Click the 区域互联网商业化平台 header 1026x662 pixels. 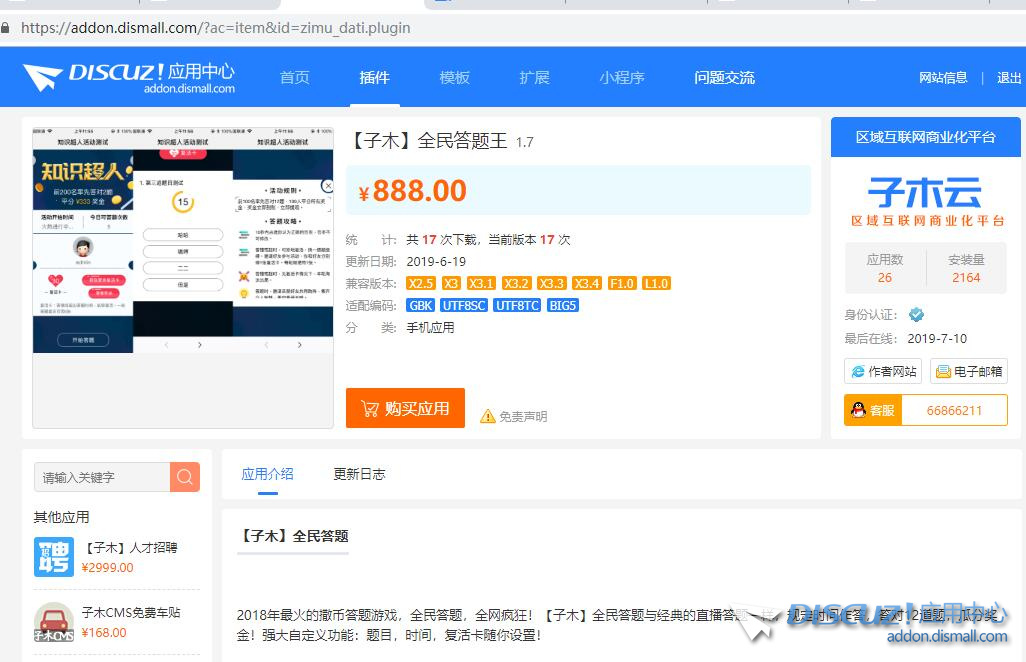coord(925,137)
